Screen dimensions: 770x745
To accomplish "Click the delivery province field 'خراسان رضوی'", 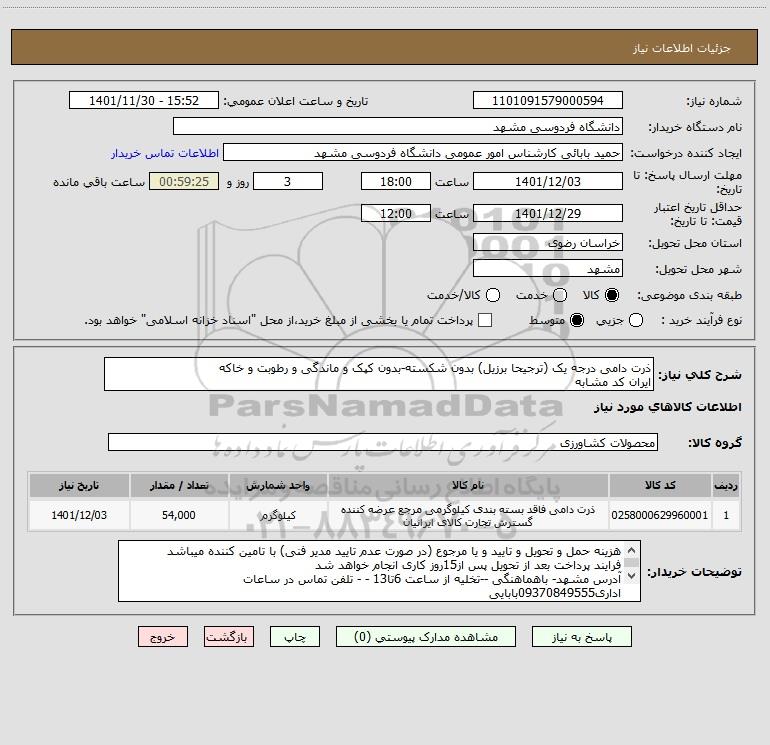I will coord(548,243).
